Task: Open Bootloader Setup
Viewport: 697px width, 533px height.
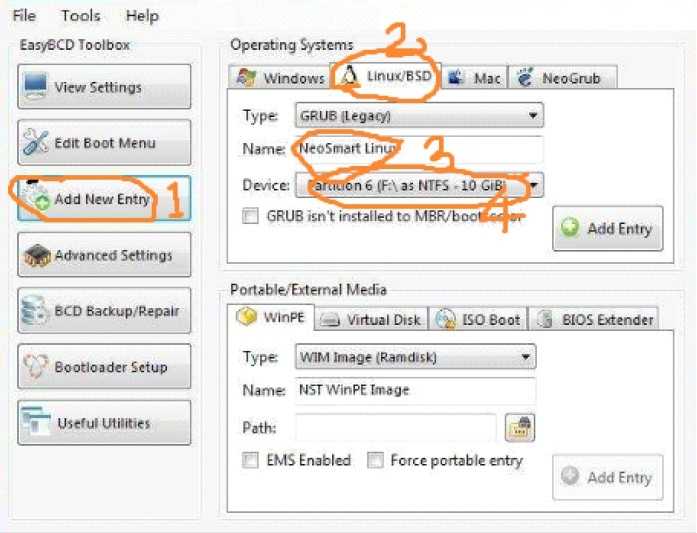Action: (x=104, y=367)
